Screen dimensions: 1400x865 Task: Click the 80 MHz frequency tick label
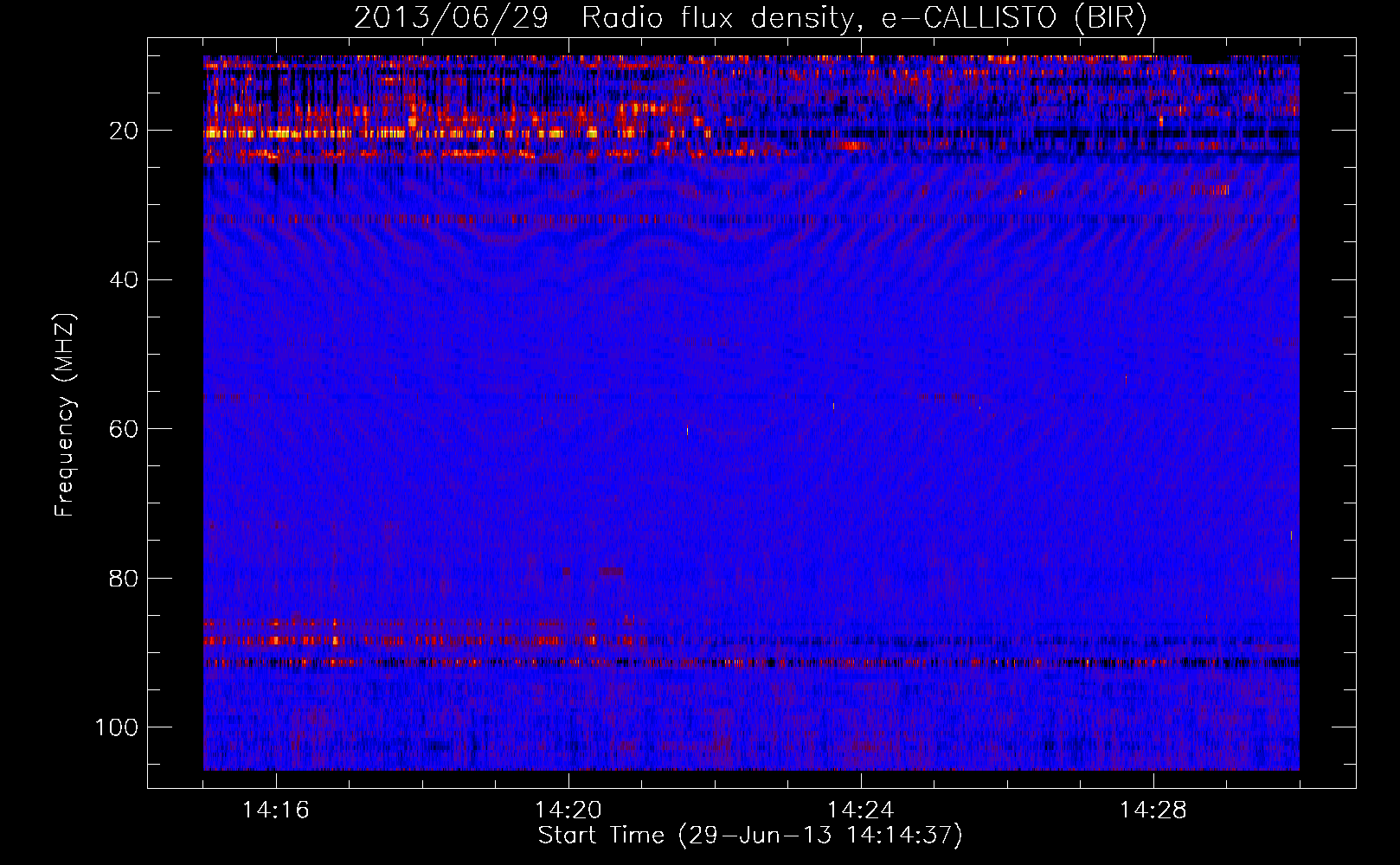124,578
